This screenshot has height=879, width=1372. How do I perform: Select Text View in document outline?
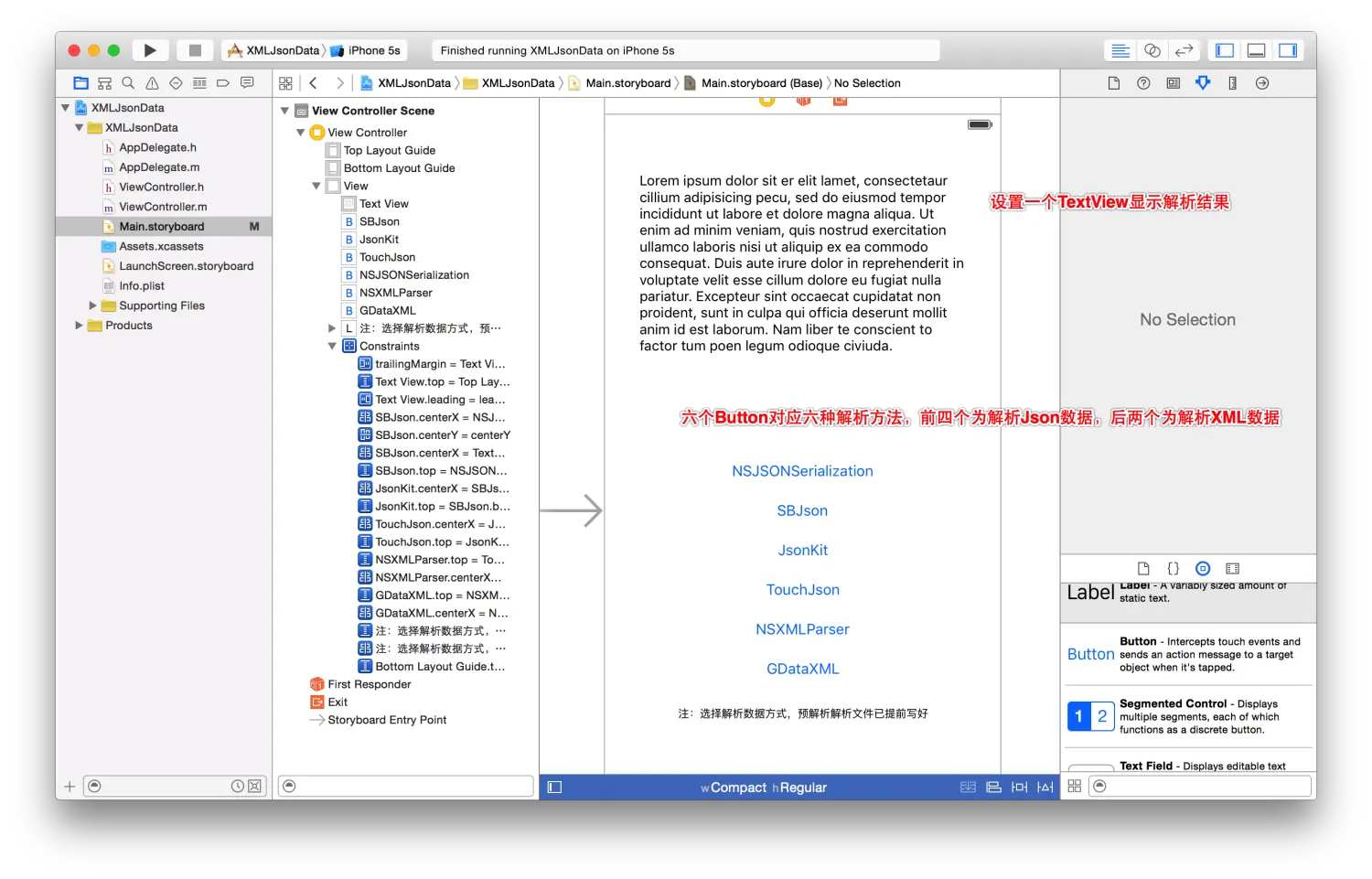point(384,204)
